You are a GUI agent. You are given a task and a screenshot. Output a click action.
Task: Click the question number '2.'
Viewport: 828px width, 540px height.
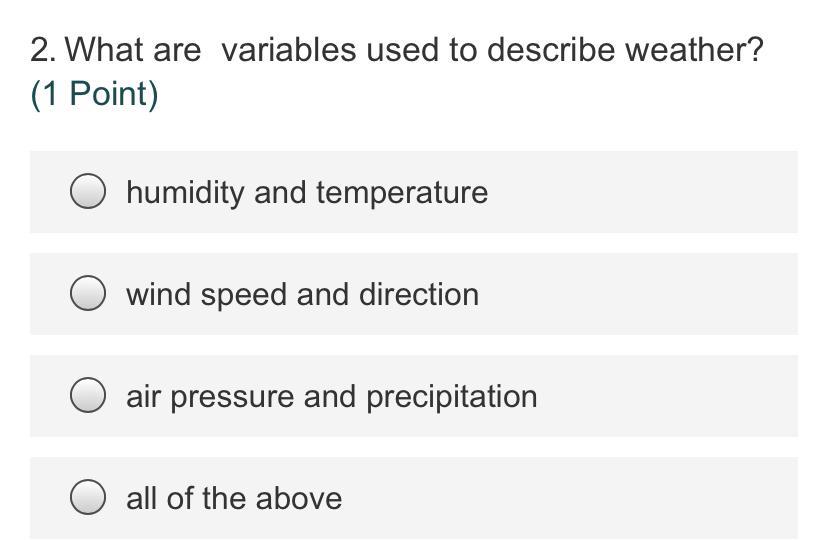(x=42, y=50)
